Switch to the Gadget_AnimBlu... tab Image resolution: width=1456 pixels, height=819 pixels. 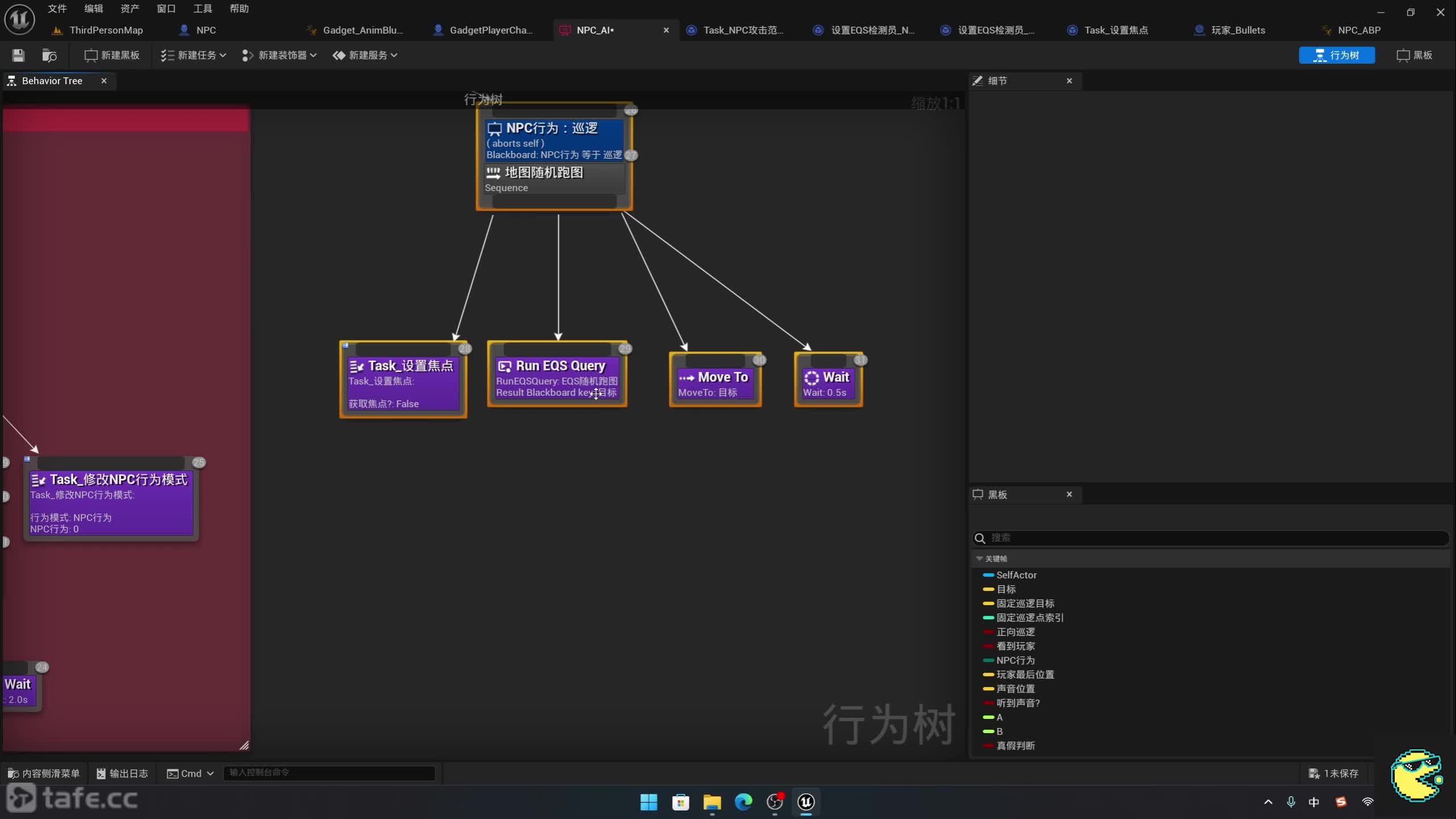coord(355,30)
